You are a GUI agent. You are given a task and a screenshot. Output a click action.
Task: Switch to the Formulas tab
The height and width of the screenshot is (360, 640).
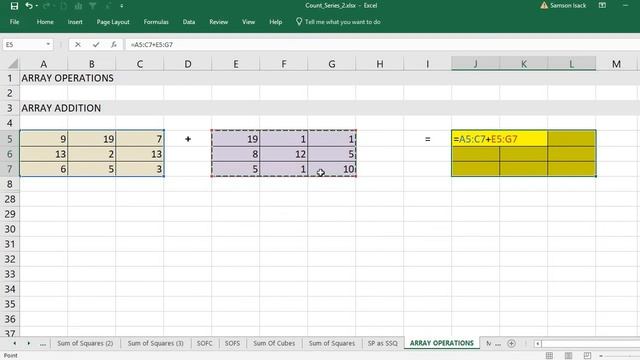coord(156,22)
